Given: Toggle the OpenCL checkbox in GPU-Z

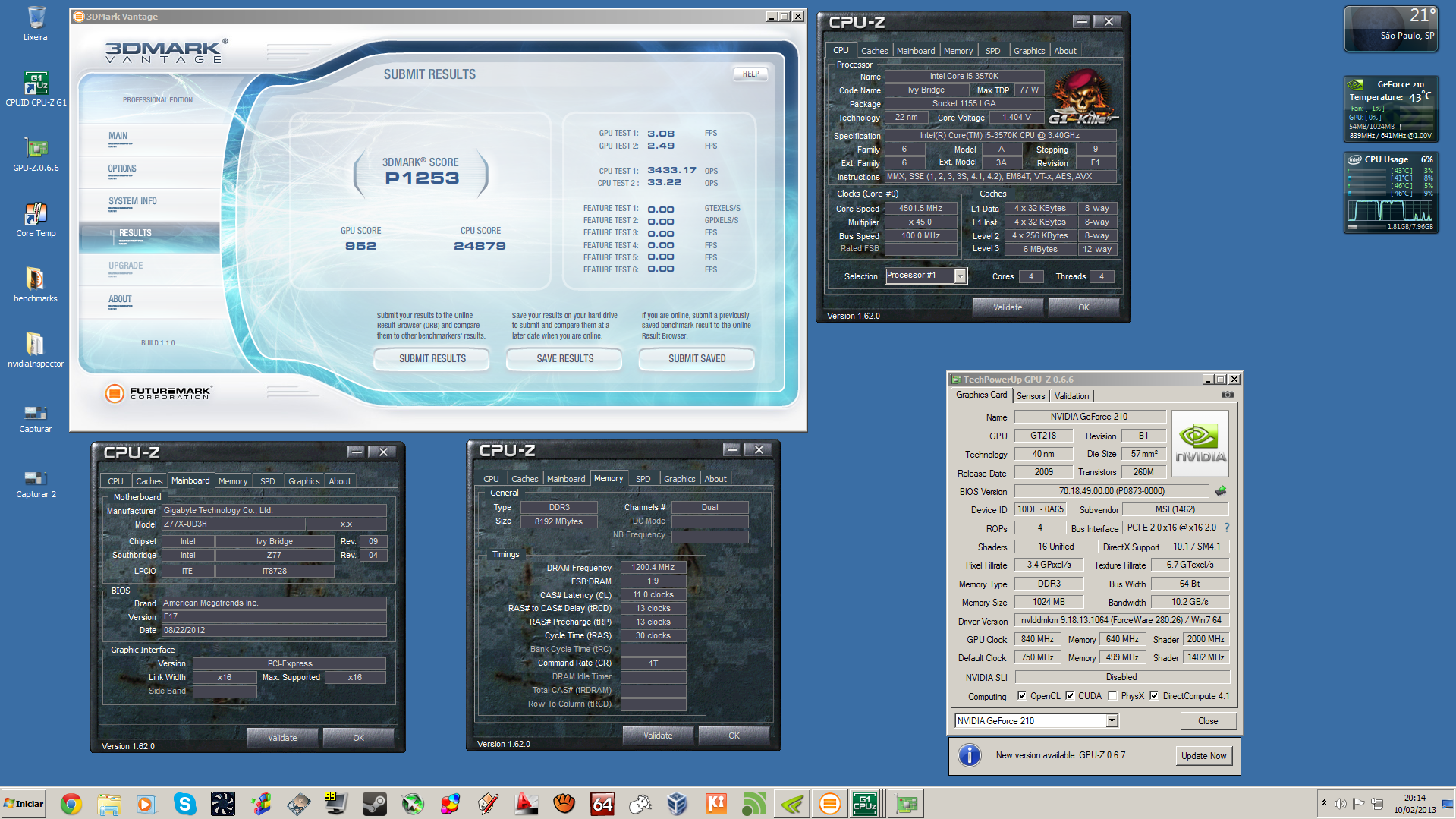Looking at the screenshot, I should 1022,696.
